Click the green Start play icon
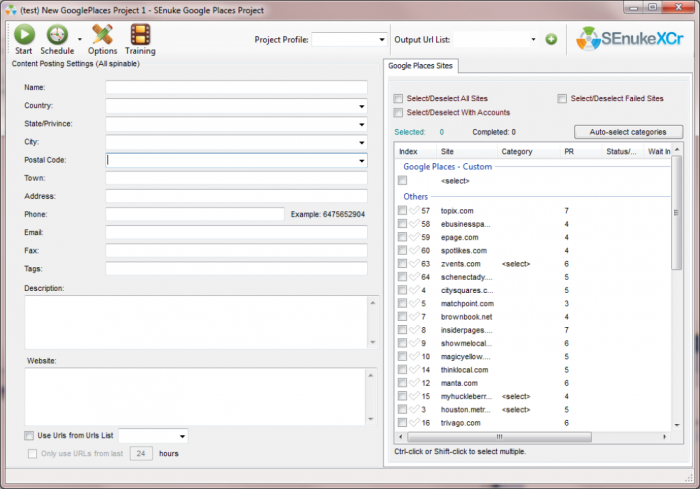700x489 pixels. (24, 34)
